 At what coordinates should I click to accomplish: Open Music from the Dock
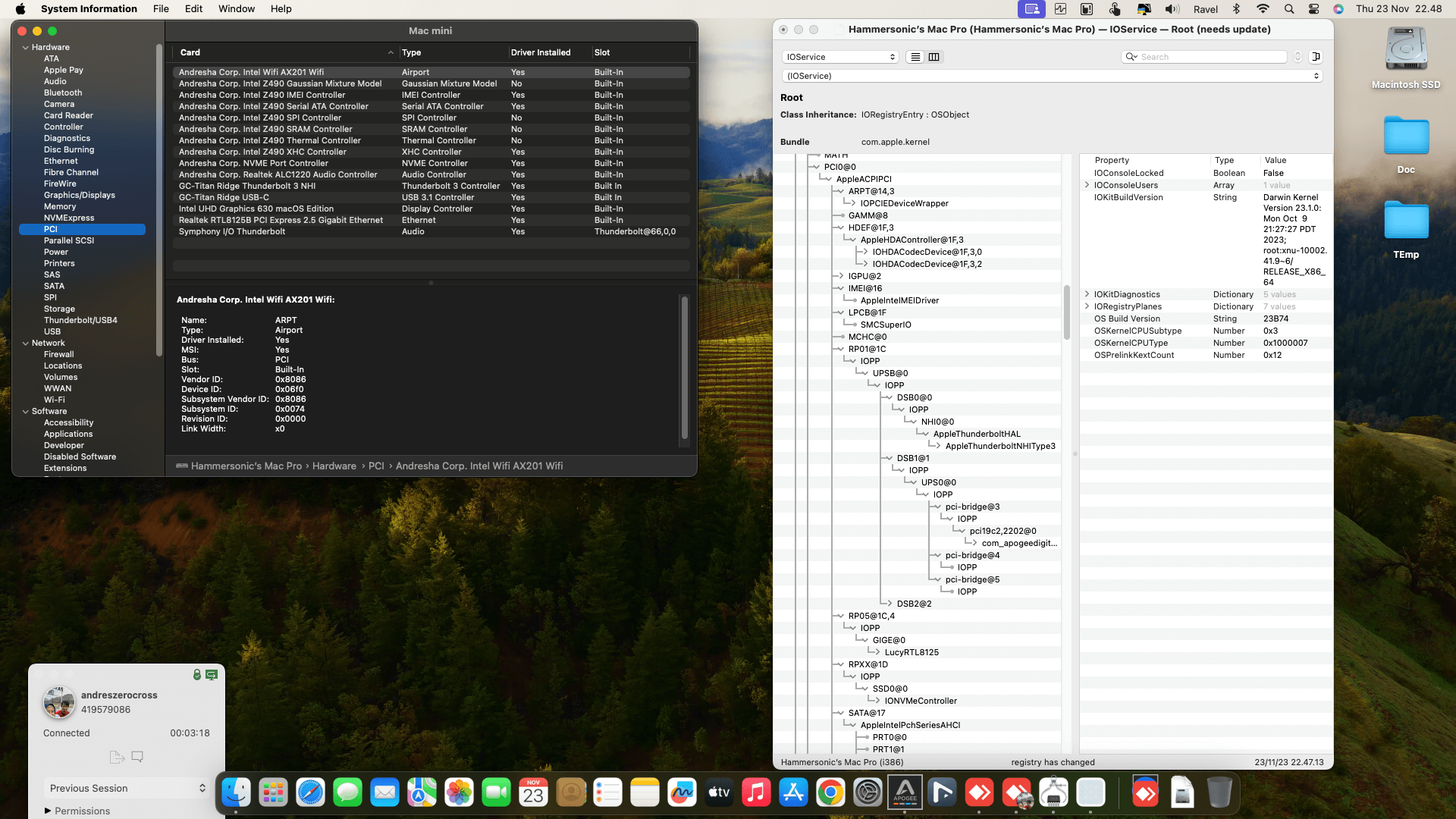[x=756, y=793]
